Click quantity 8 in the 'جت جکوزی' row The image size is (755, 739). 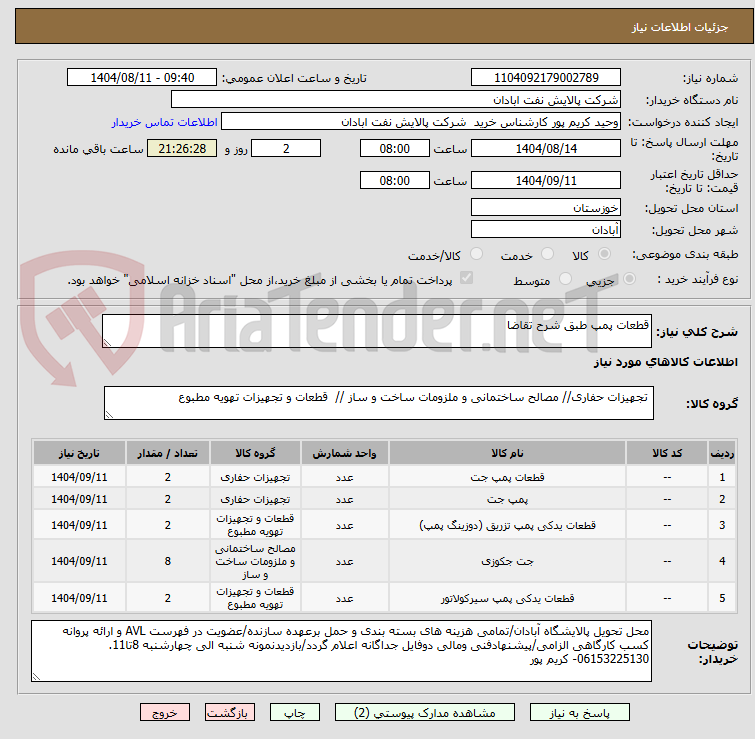pos(168,561)
